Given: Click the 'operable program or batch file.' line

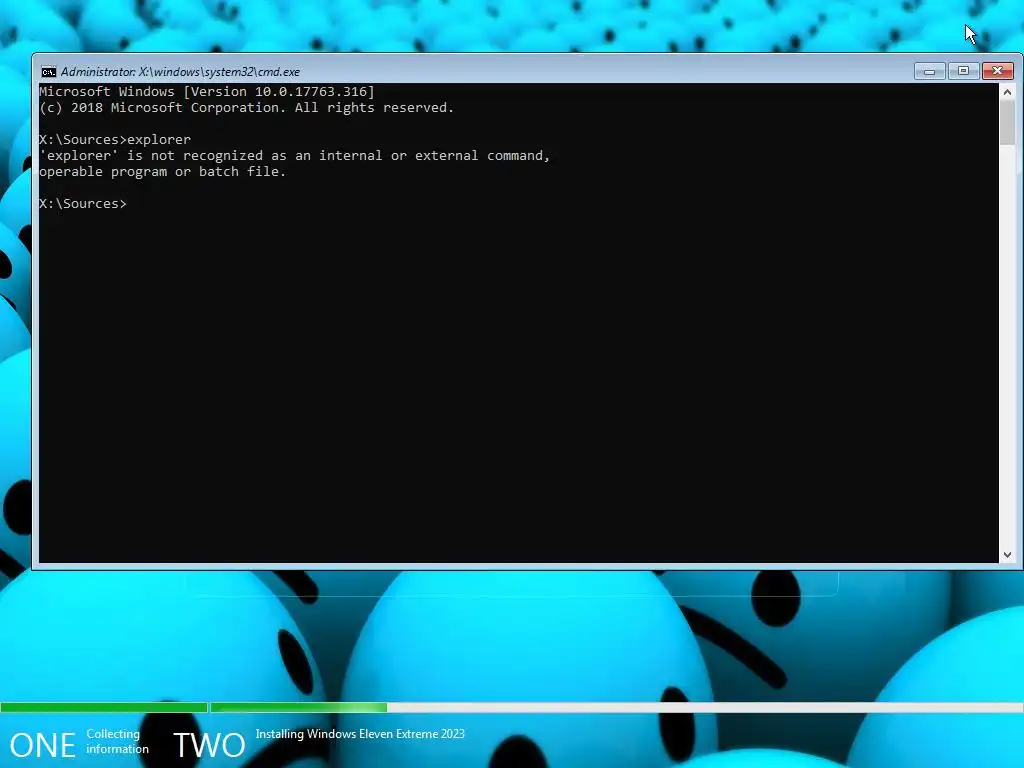Looking at the screenshot, I should pyautogui.click(x=163, y=172).
